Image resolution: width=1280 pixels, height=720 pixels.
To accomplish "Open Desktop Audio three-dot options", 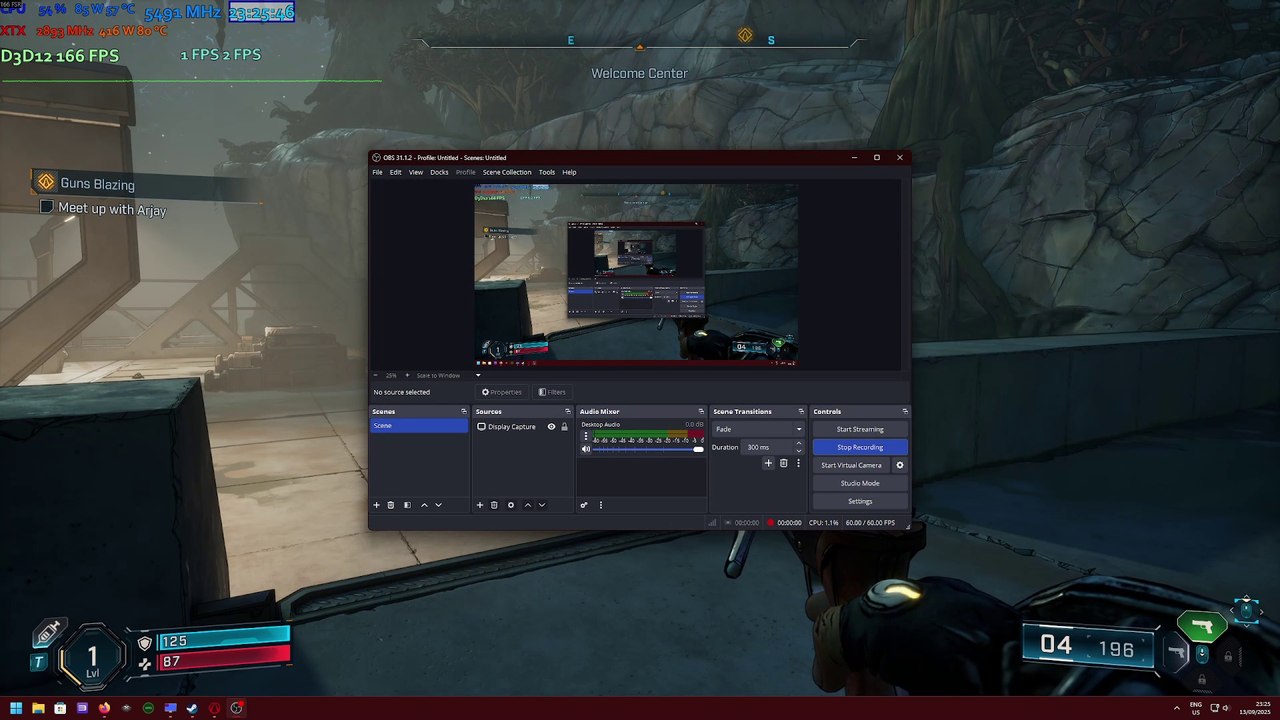I will pyautogui.click(x=586, y=437).
